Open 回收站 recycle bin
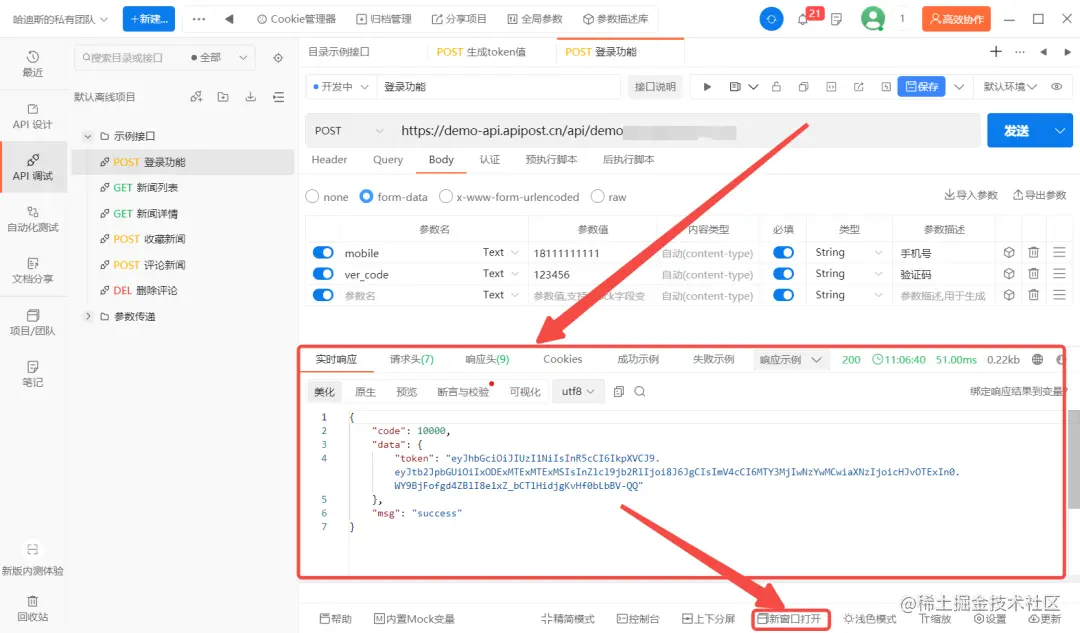Viewport: 1080px width, 633px height. point(32,608)
